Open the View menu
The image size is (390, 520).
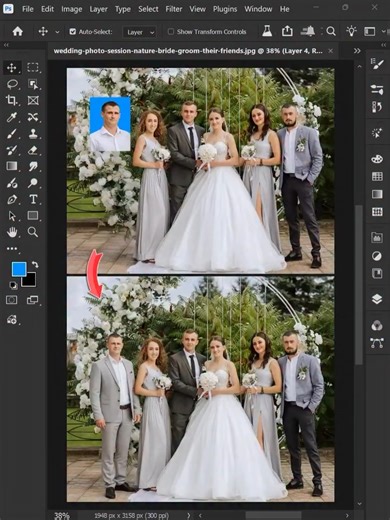(x=197, y=9)
